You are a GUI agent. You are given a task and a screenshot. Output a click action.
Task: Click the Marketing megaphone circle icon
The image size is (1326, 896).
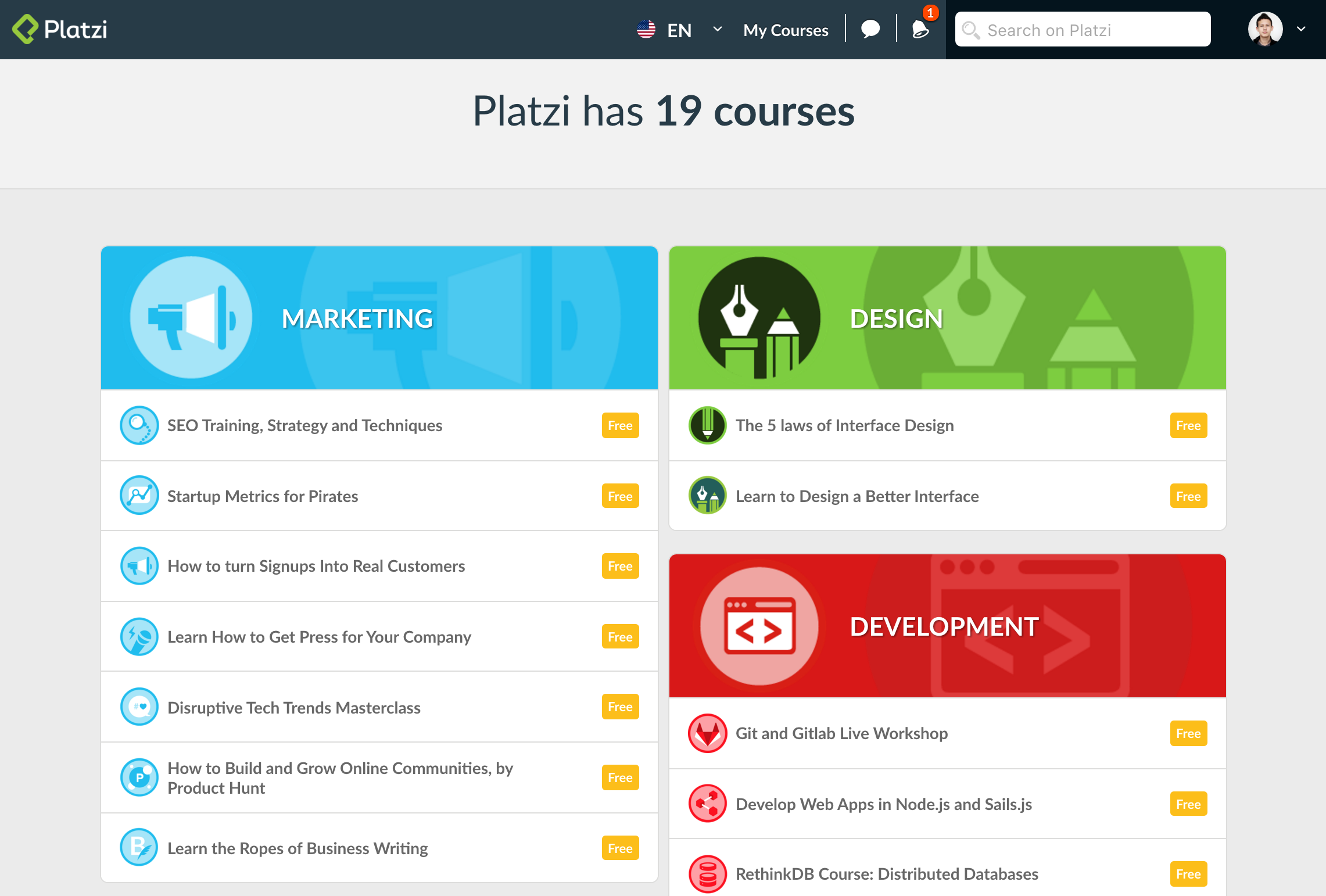(x=191, y=318)
